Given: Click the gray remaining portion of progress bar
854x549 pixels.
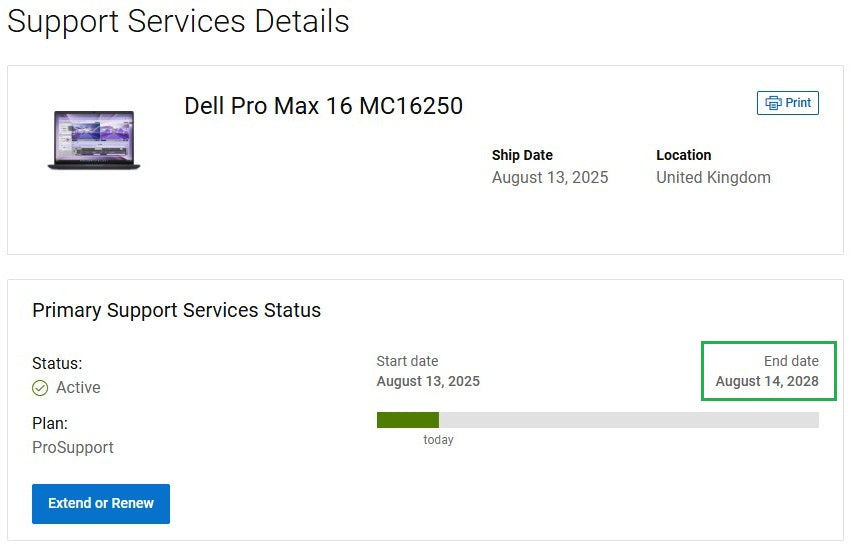Looking at the screenshot, I should [628, 420].
